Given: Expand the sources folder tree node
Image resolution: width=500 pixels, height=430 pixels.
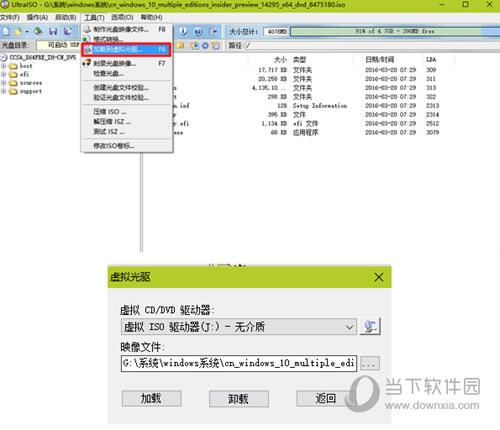Looking at the screenshot, I should tap(3, 83).
